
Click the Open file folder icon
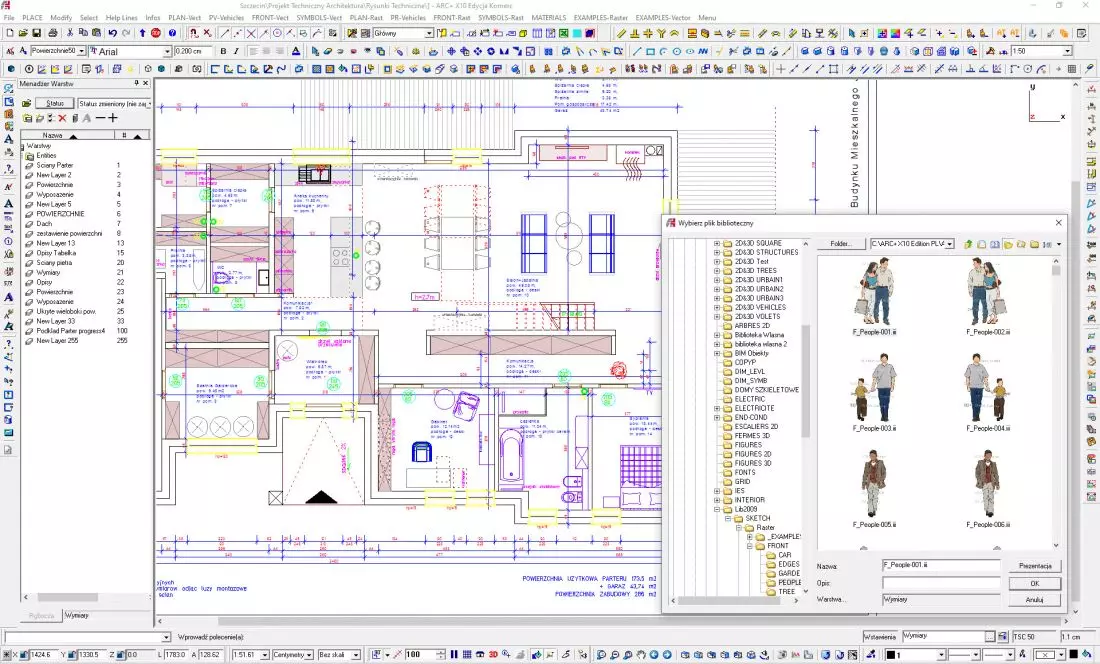click(x=23, y=33)
